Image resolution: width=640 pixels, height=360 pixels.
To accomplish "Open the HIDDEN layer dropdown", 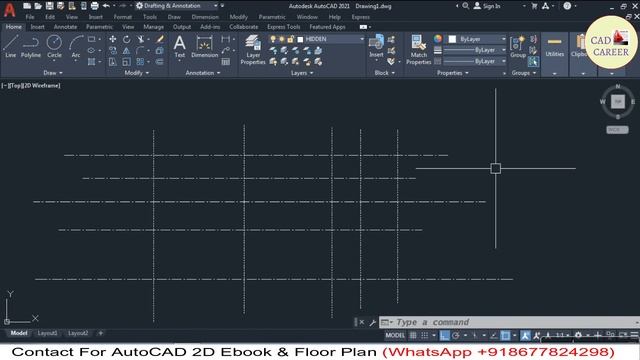I will [362, 39].
